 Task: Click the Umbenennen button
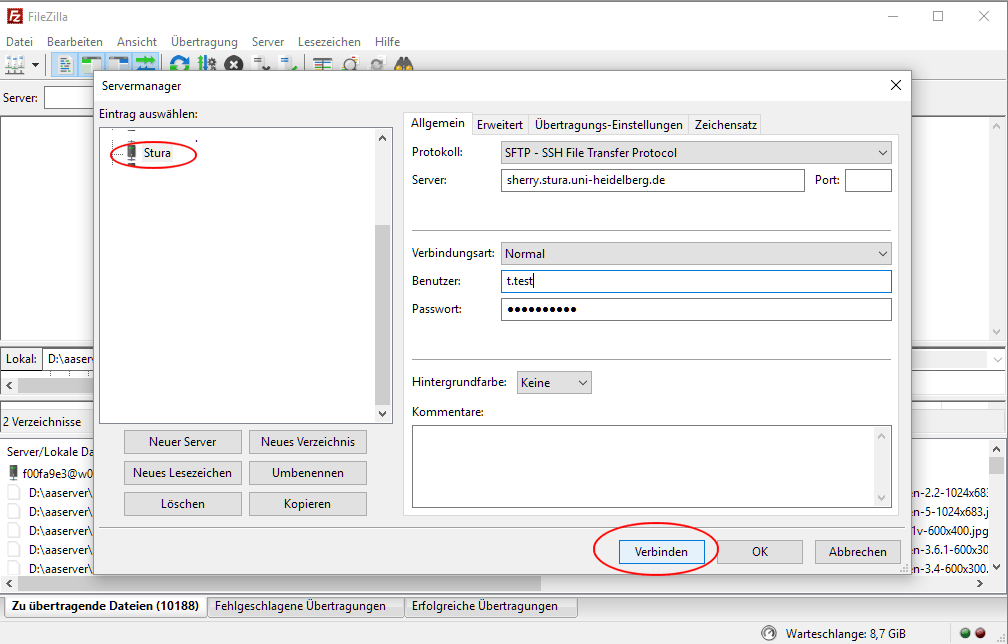pyautogui.click(x=308, y=472)
